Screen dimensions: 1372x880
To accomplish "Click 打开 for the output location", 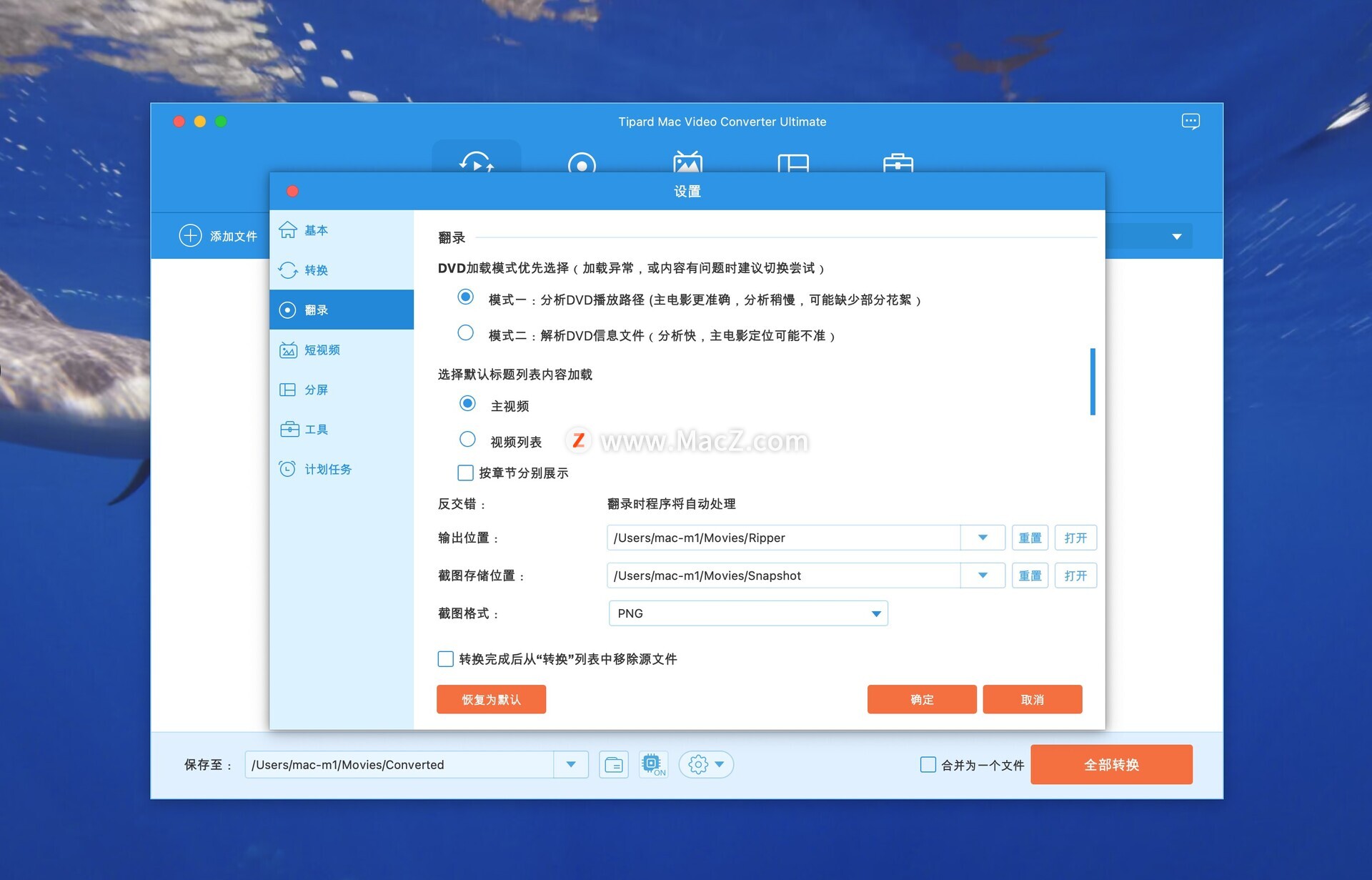I will pos(1075,538).
